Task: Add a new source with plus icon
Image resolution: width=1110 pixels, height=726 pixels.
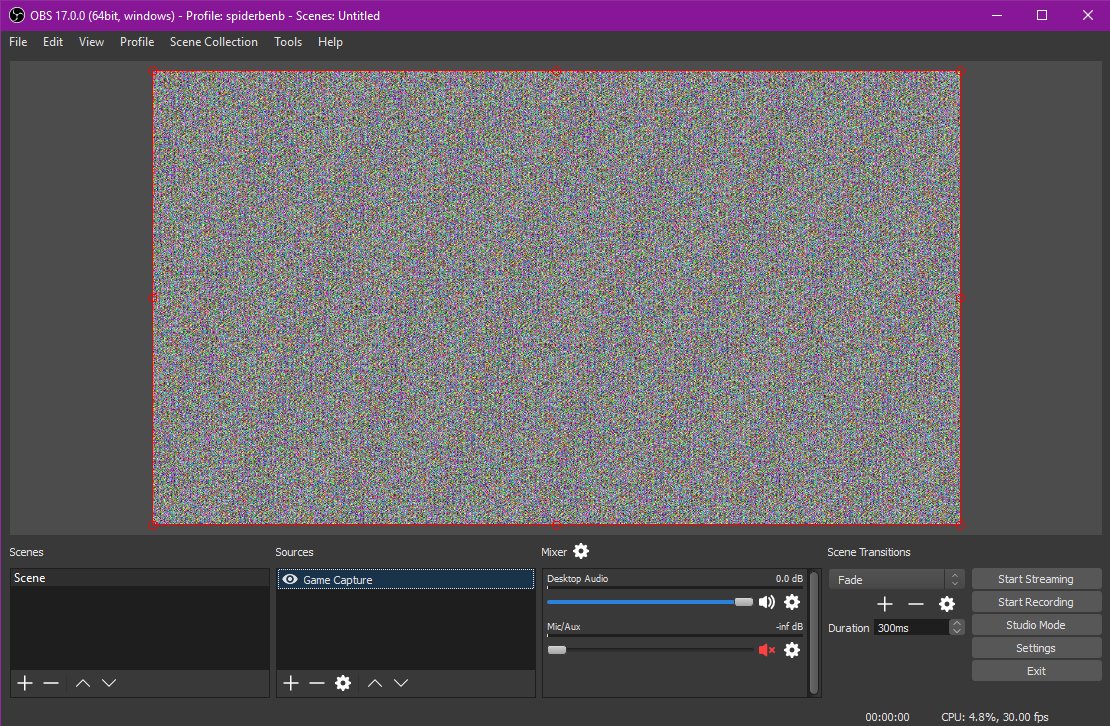Action: [x=291, y=683]
